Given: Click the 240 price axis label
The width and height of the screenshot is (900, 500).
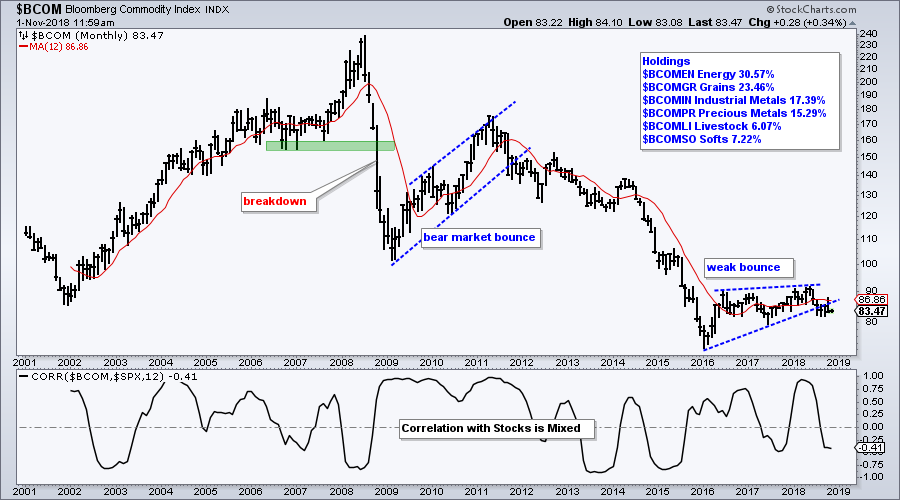Looking at the screenshot, I should click(869, 33).
